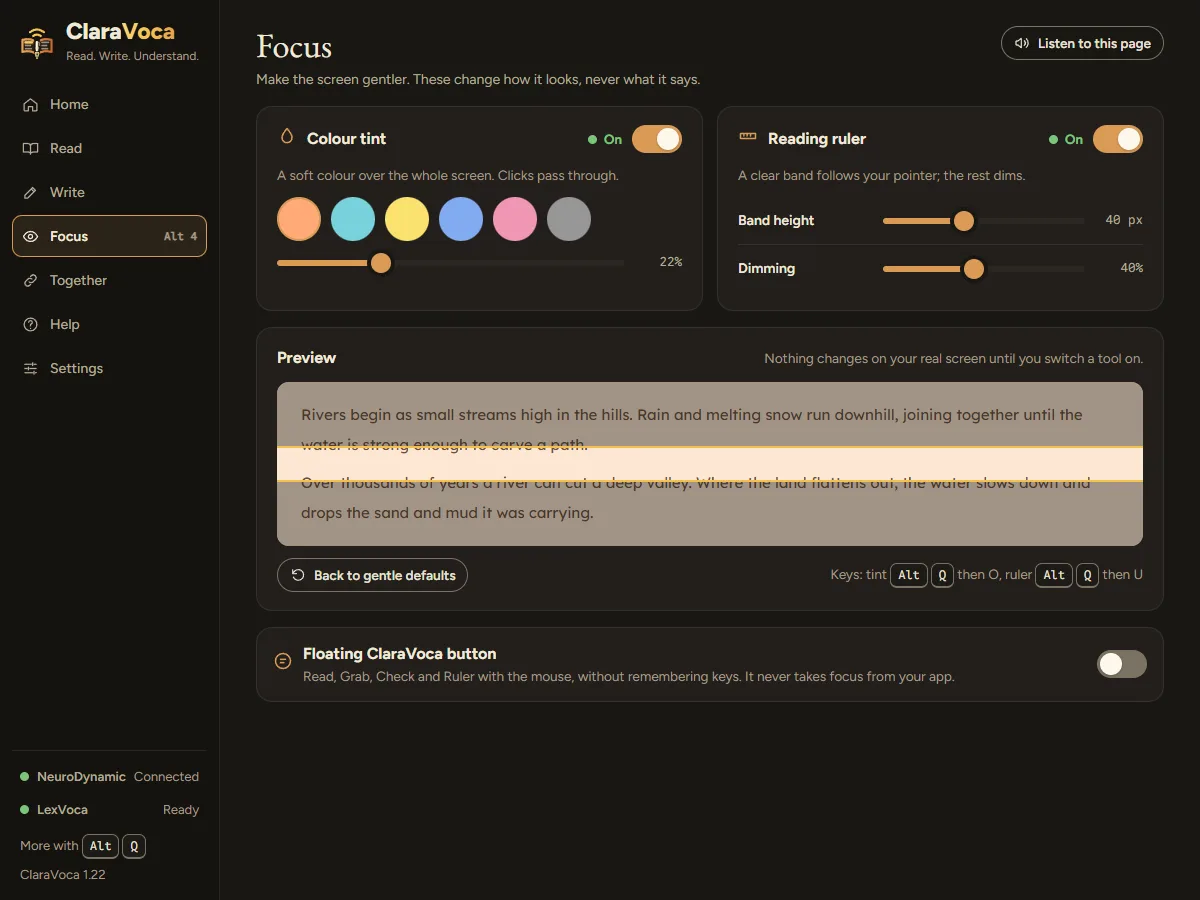
Task: Enable the Floating ClaraVoca button switch
Action: [1122, 664]
